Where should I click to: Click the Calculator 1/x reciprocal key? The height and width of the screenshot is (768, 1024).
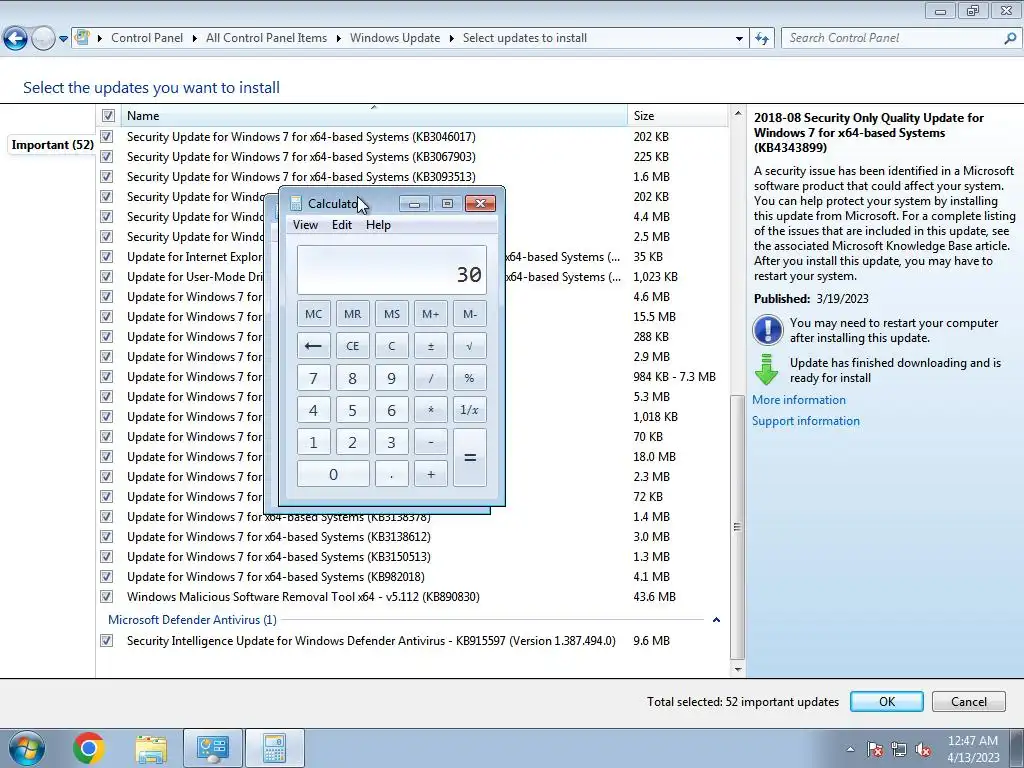click(470, 410)
